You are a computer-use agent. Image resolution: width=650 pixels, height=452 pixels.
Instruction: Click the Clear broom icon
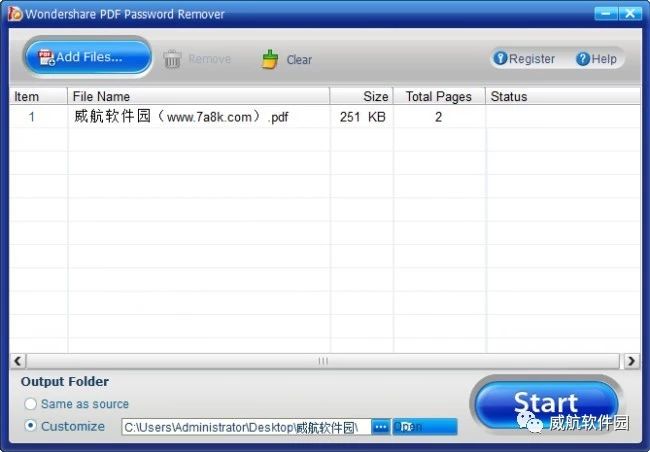pos(270,59)
